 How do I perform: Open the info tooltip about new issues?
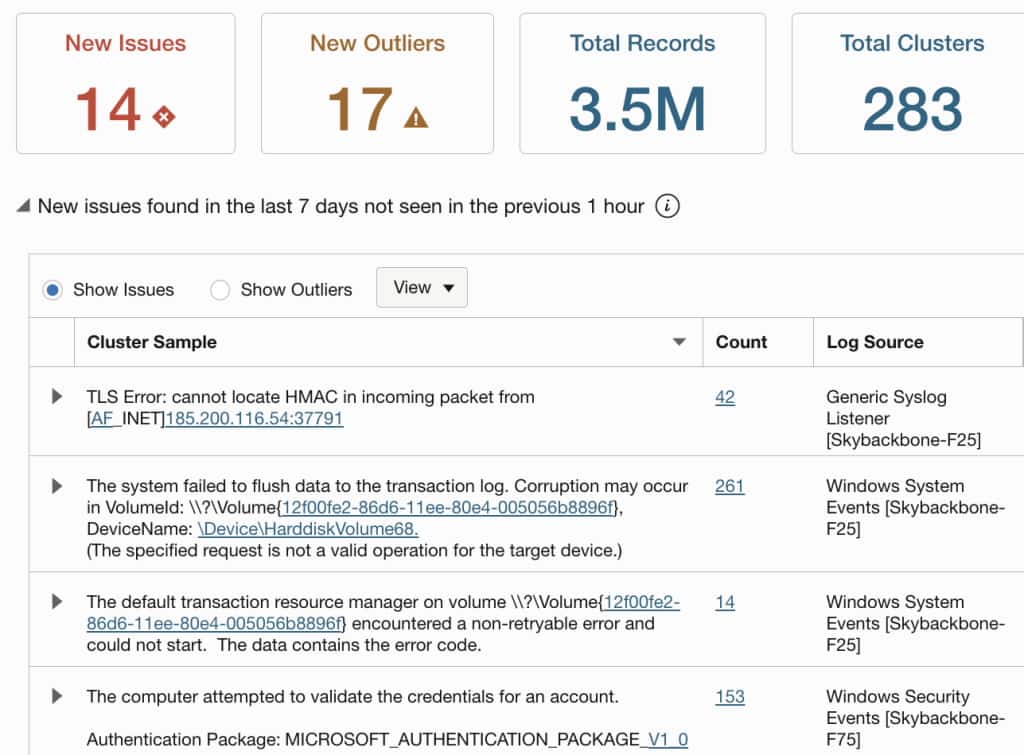point(668,206)
